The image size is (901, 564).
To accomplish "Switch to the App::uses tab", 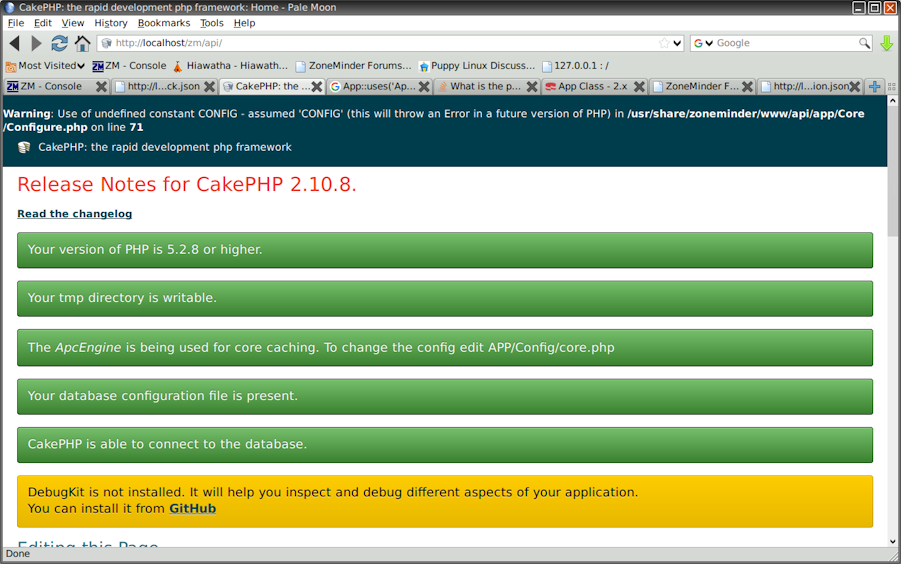I will 374,86.
